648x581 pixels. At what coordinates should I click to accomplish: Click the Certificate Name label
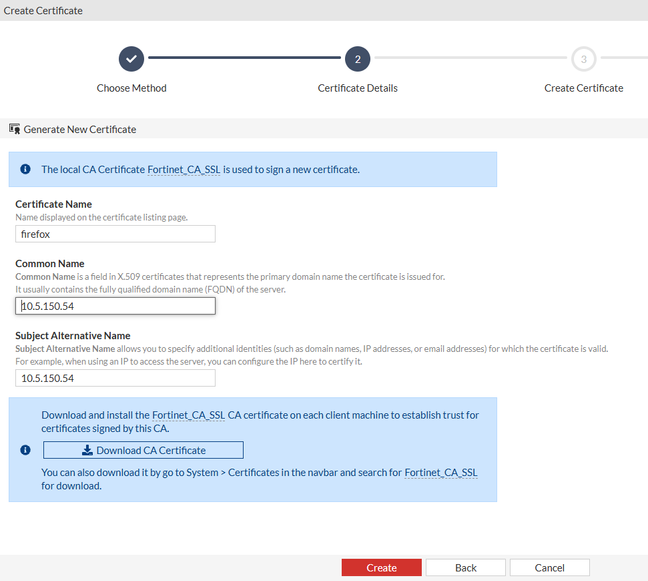coord(54,204)
